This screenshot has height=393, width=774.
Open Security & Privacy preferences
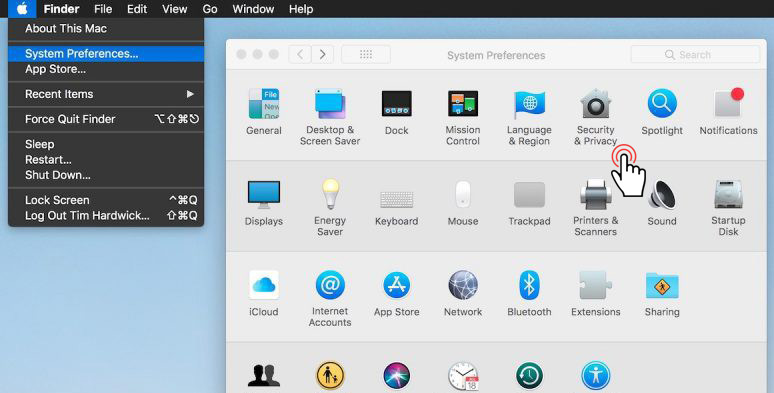(x=596, y=117)
